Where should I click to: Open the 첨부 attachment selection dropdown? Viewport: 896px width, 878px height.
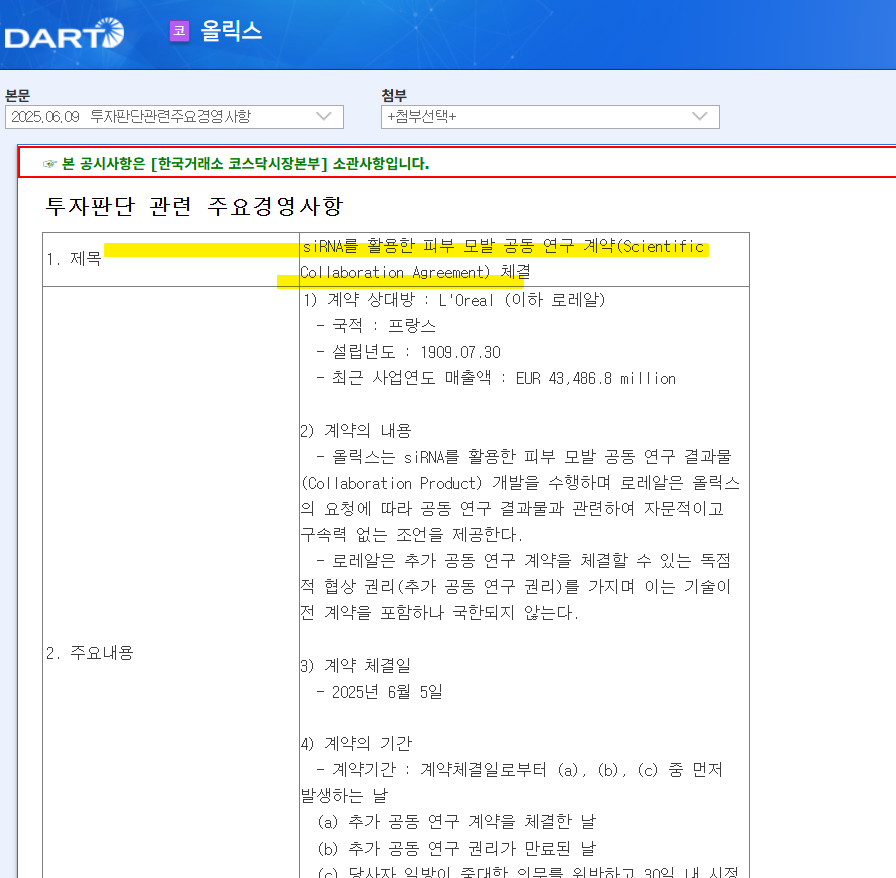[x=550, y=117]
